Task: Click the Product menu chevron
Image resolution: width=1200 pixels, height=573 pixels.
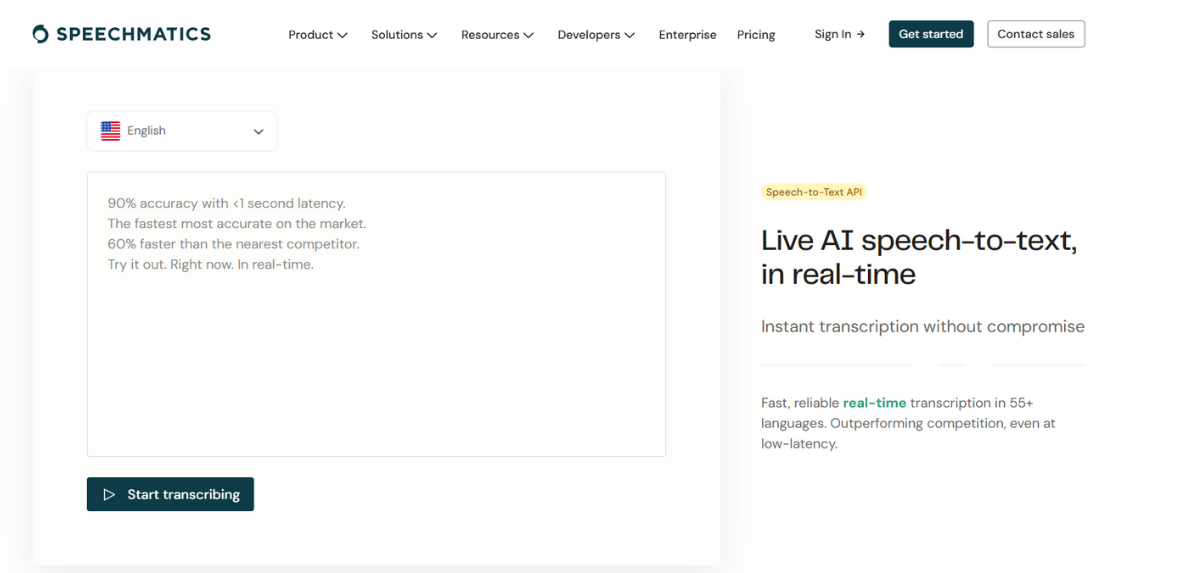Action: point(343,35)
